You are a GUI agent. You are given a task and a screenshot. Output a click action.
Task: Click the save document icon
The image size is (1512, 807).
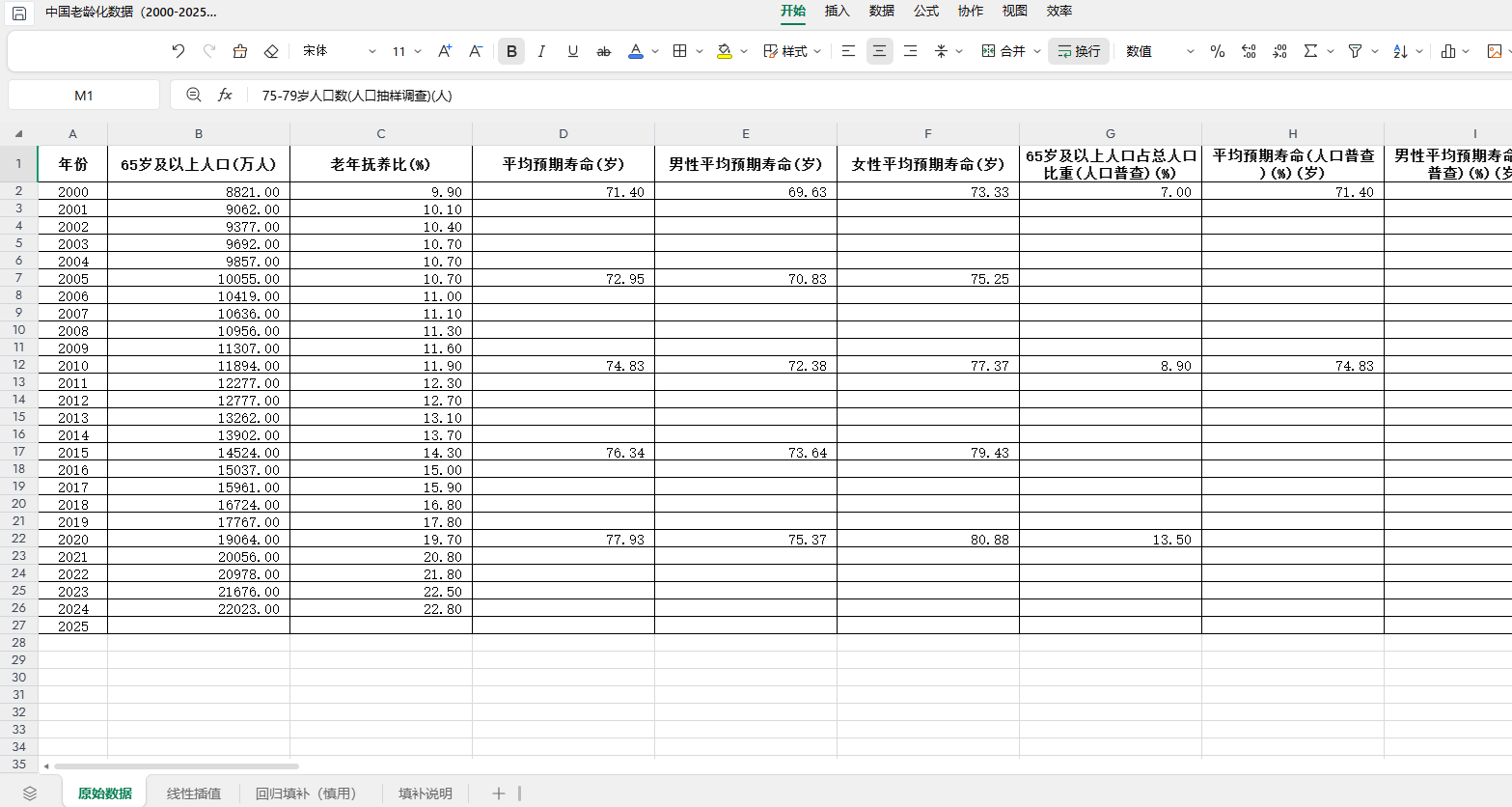tap(18, 13)
